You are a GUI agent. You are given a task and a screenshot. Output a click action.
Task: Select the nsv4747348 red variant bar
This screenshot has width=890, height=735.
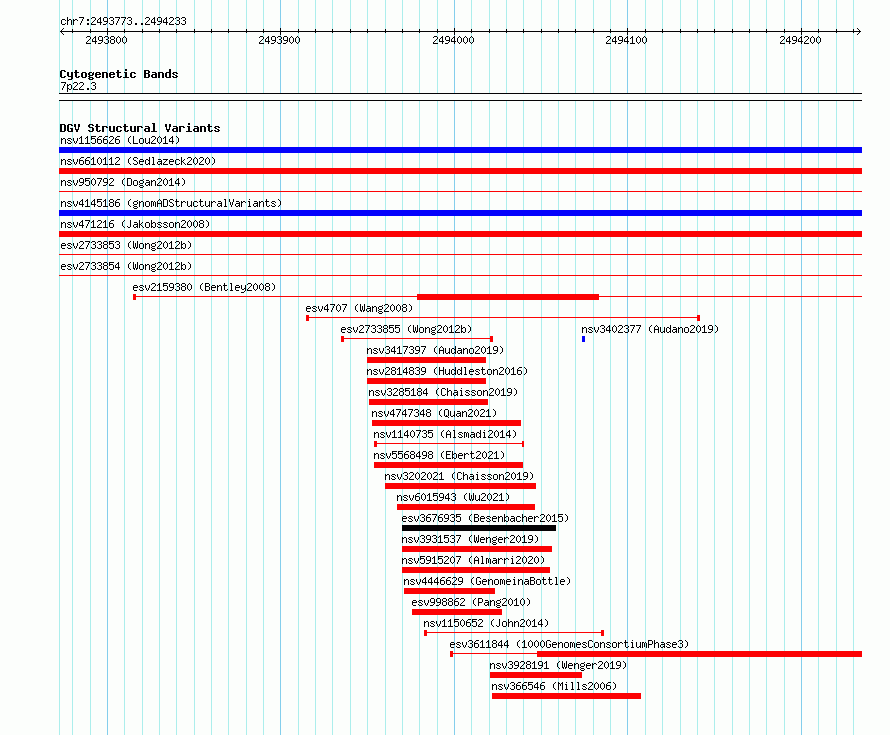pyautogui.click(x=446, y=423)
